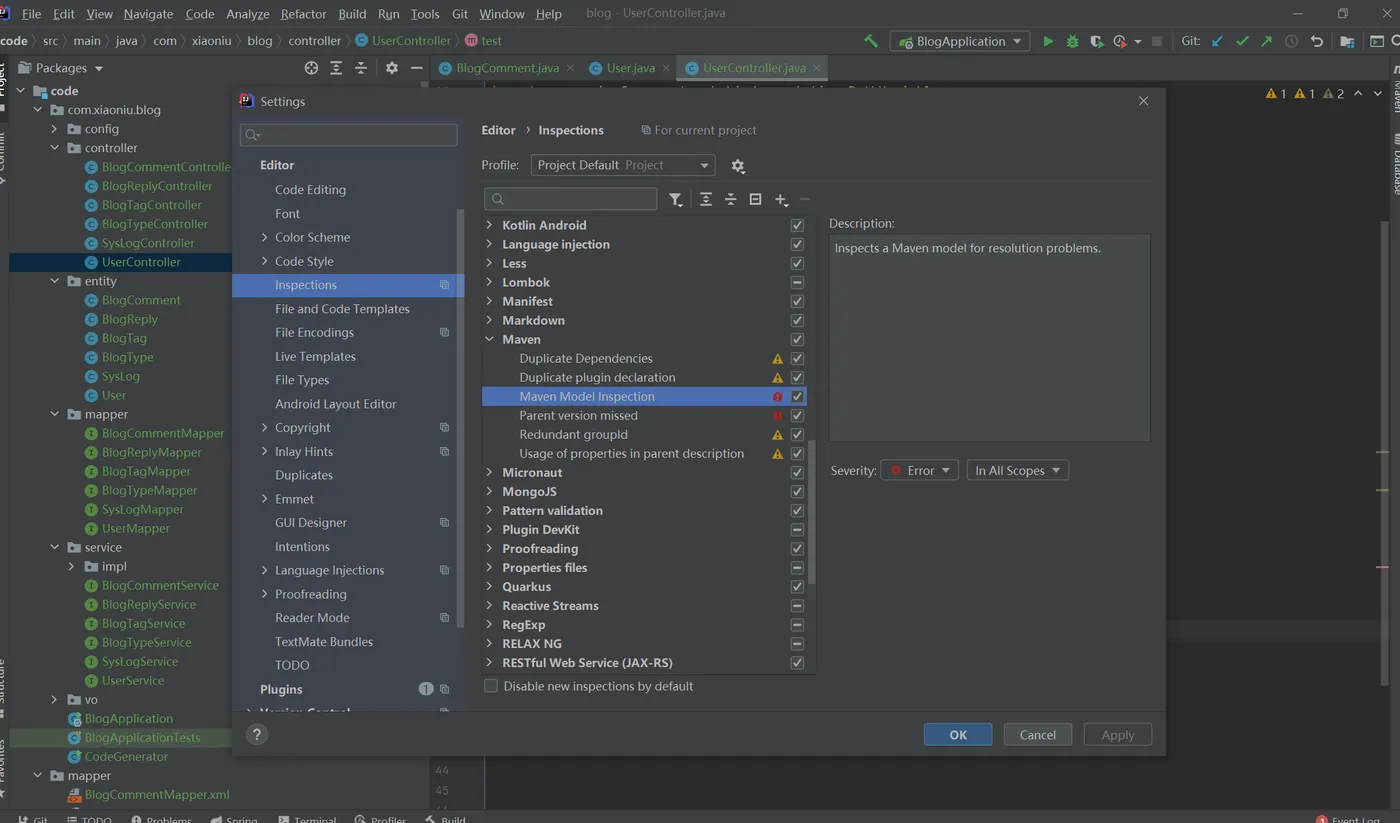Open the Profile Project Default dropdown
Image resolution: width=1400 pixels, height=823 pixels.
point(622,165)
